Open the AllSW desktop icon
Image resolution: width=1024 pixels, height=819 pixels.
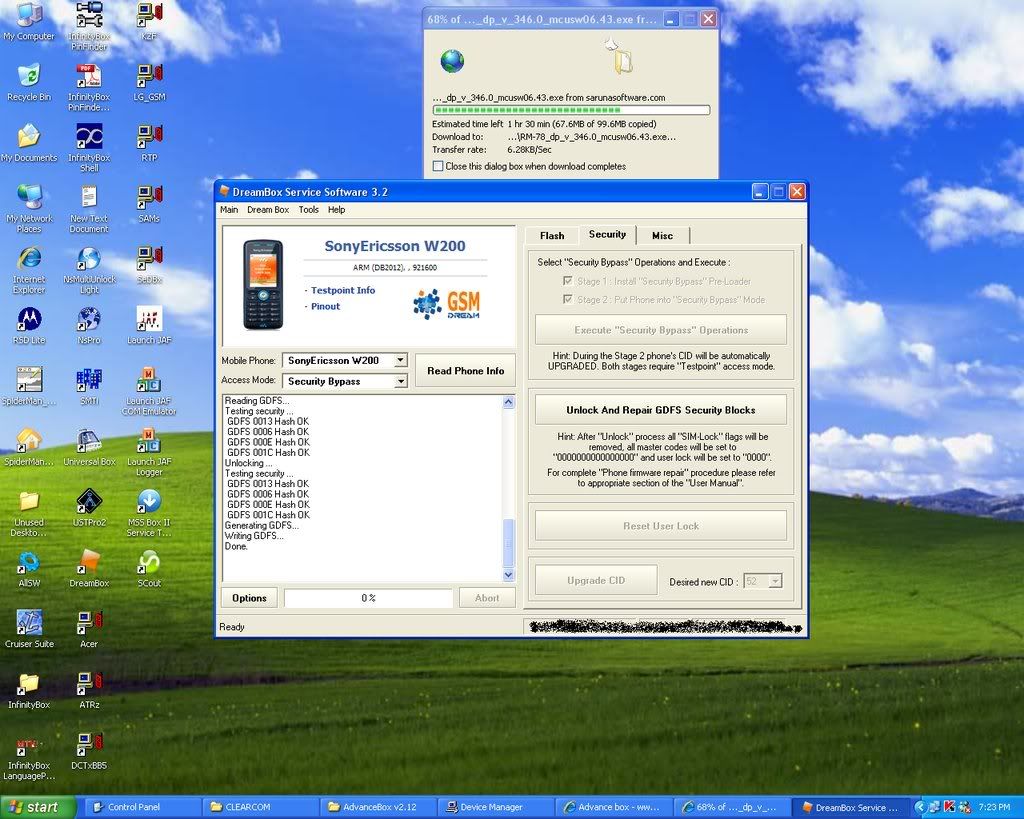[29, 568]
